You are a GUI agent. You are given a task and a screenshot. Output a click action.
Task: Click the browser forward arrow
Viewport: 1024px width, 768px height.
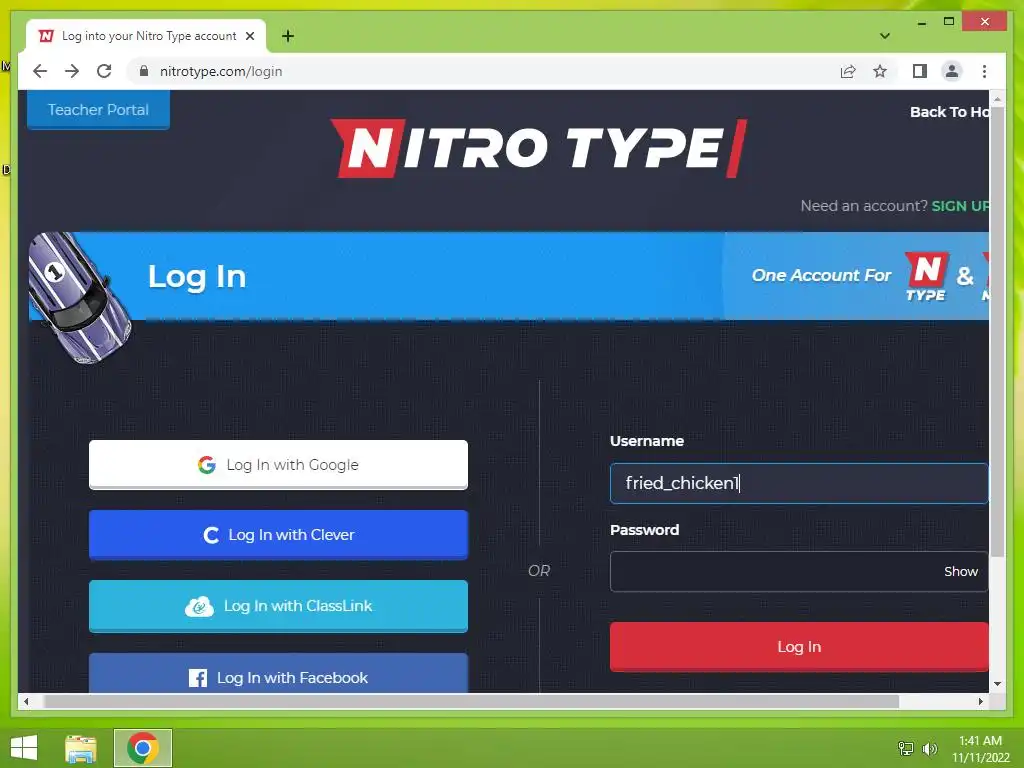(x=72, y=71)
